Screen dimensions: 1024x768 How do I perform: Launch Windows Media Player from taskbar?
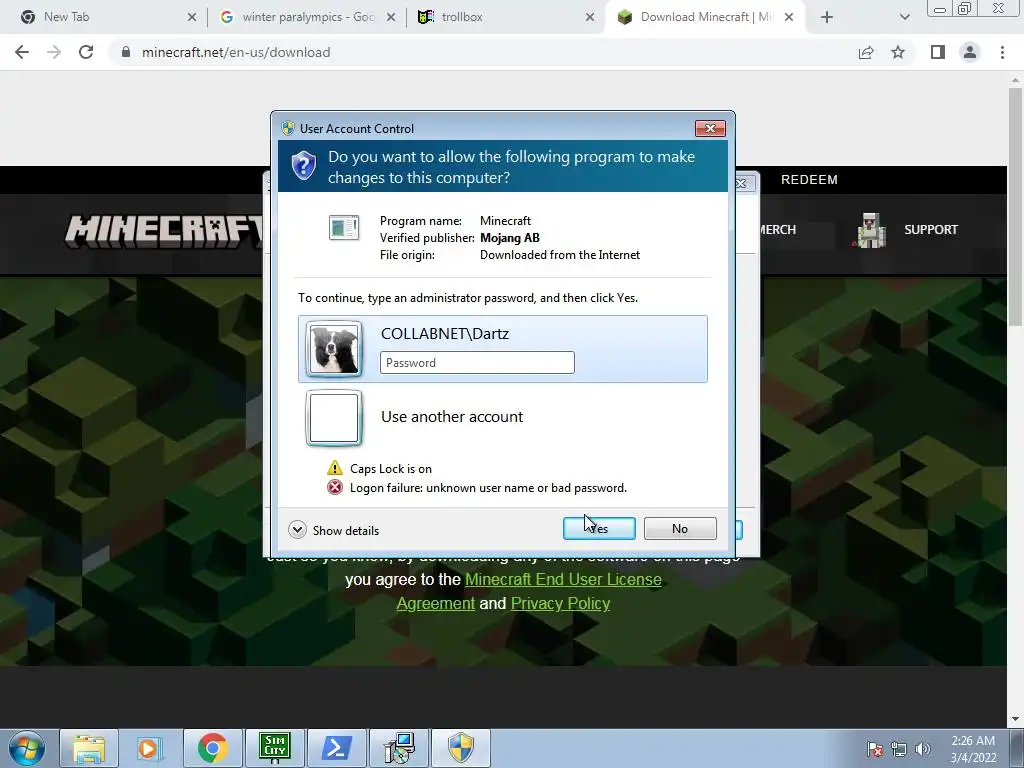(150, 748)
